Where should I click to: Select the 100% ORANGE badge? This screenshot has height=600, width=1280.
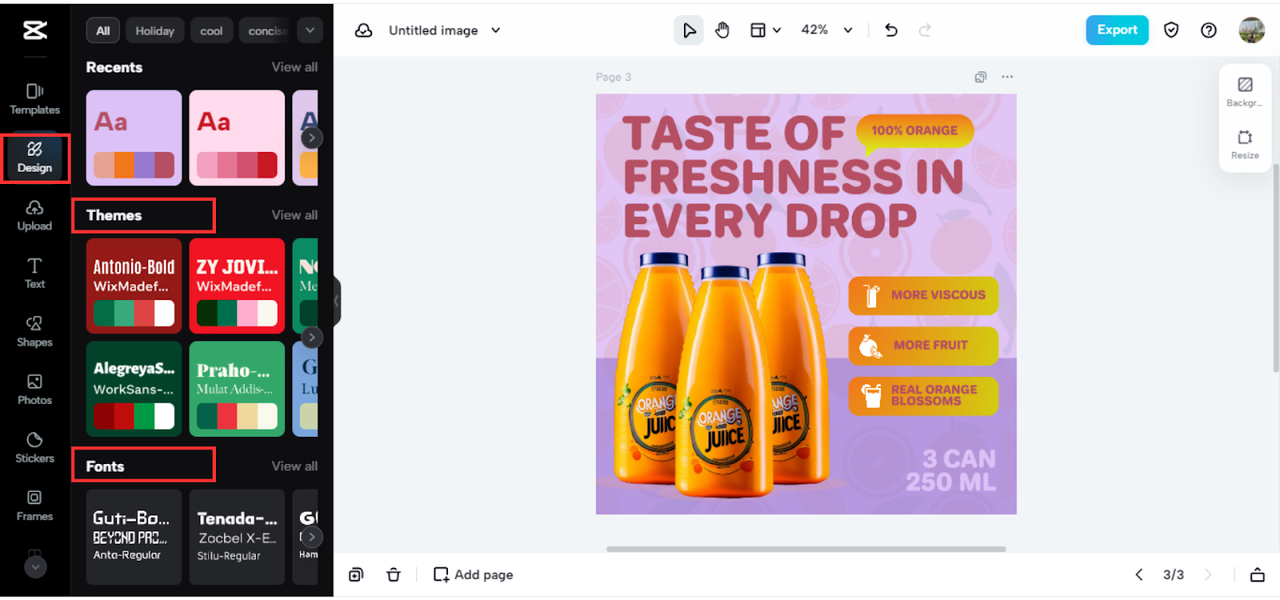tap(914, 131)
